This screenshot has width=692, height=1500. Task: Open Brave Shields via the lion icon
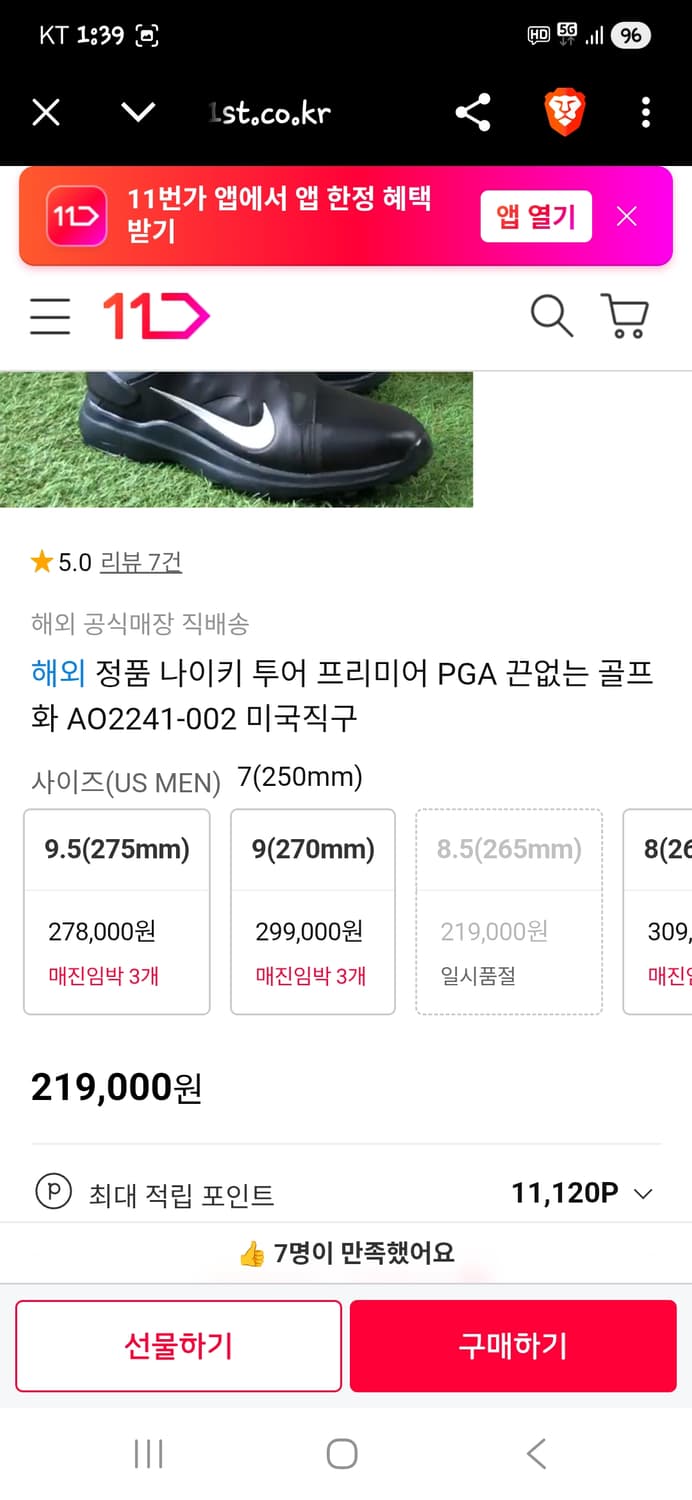pyautogui.click(x=565, y=113)
